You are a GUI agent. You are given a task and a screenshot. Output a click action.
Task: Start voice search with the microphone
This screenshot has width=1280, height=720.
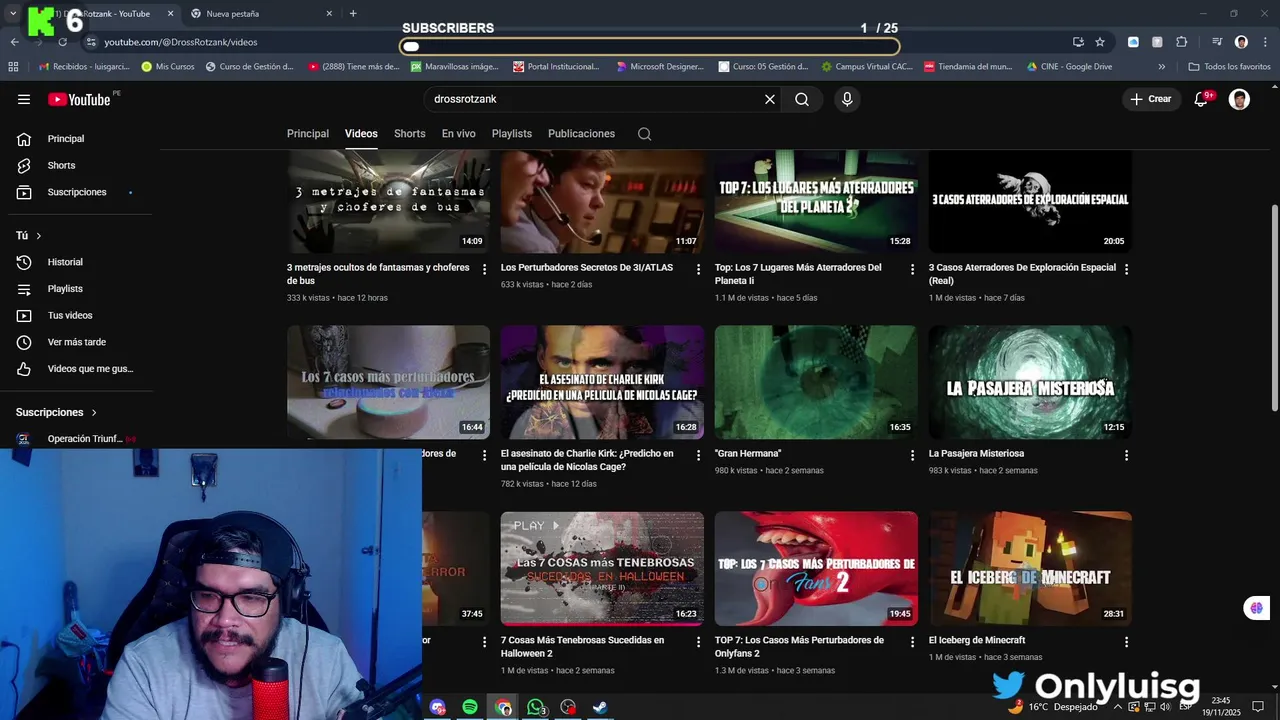click(x=847, y=99)
